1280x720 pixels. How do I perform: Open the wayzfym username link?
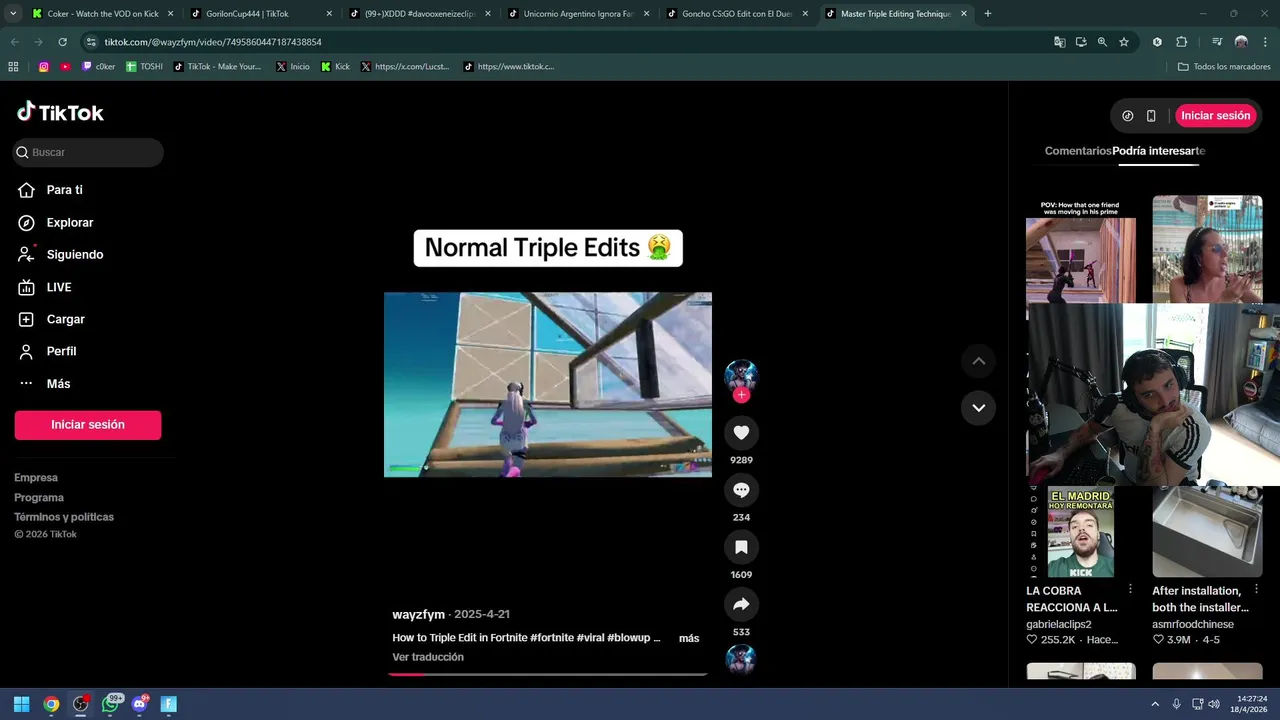point(418,614)
